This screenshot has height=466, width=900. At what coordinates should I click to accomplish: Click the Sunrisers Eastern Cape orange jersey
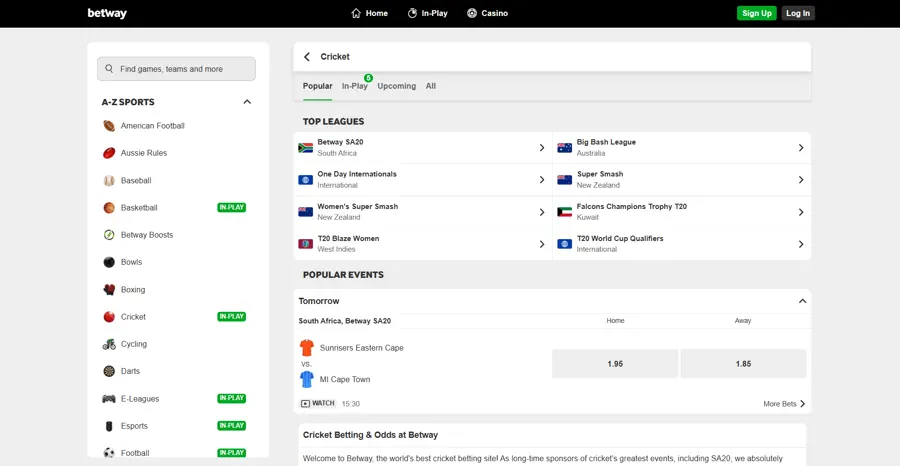(307, 348)
